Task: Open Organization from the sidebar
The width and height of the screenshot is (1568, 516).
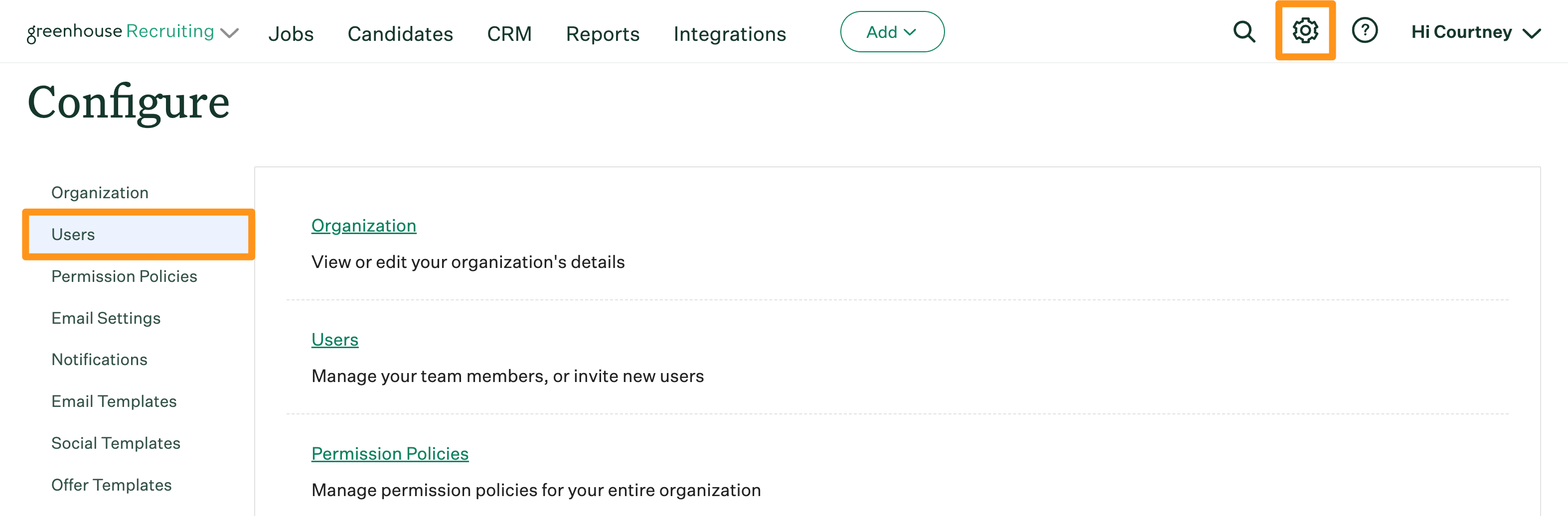Action: point(99,192)
